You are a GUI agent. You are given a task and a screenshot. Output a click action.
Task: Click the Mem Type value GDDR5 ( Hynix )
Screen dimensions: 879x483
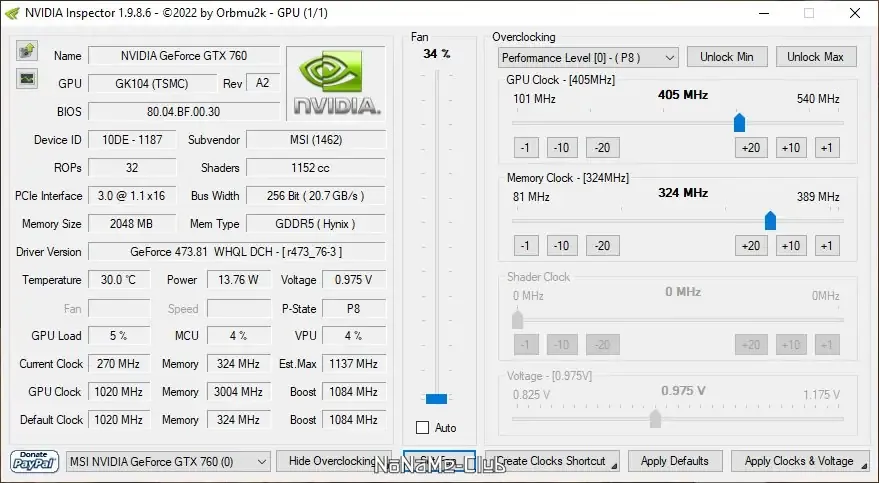pos(316,224)
